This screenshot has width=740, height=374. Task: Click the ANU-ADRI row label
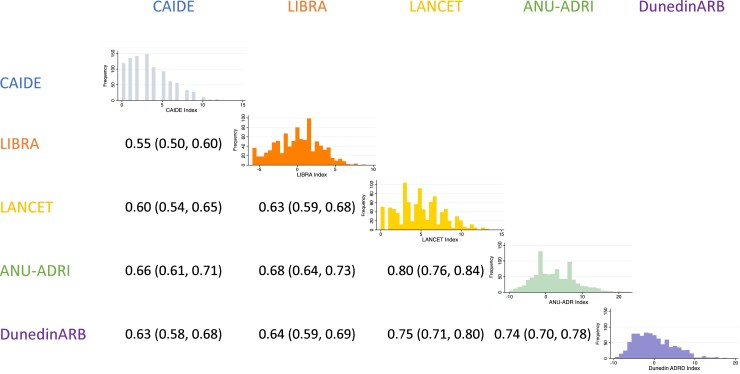tap(35, 271)
